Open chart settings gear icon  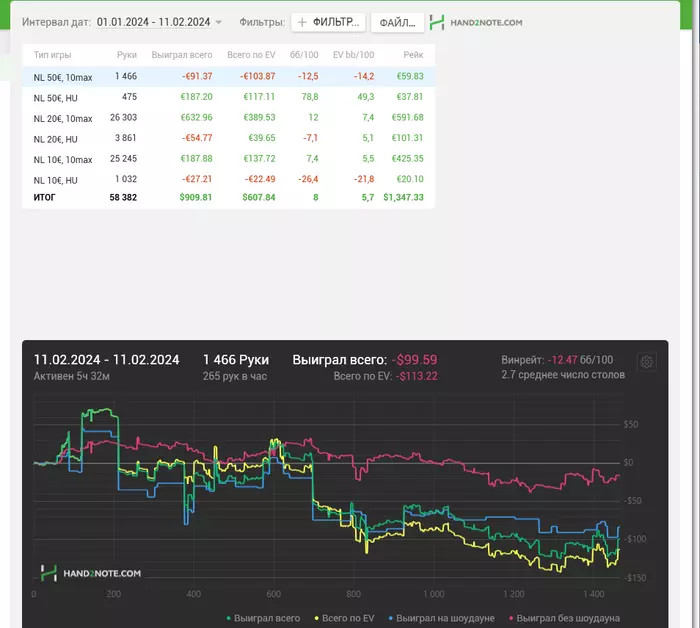pos(647,362)
